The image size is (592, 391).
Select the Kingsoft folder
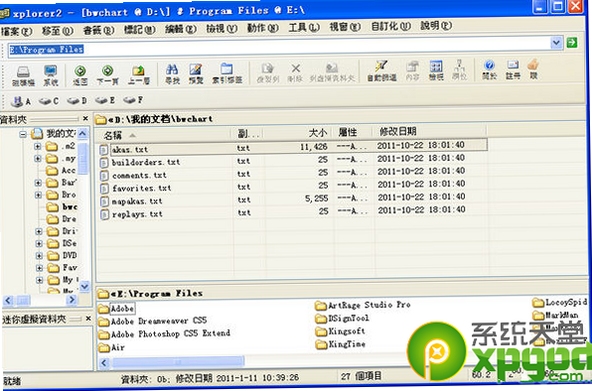[340, 331]
